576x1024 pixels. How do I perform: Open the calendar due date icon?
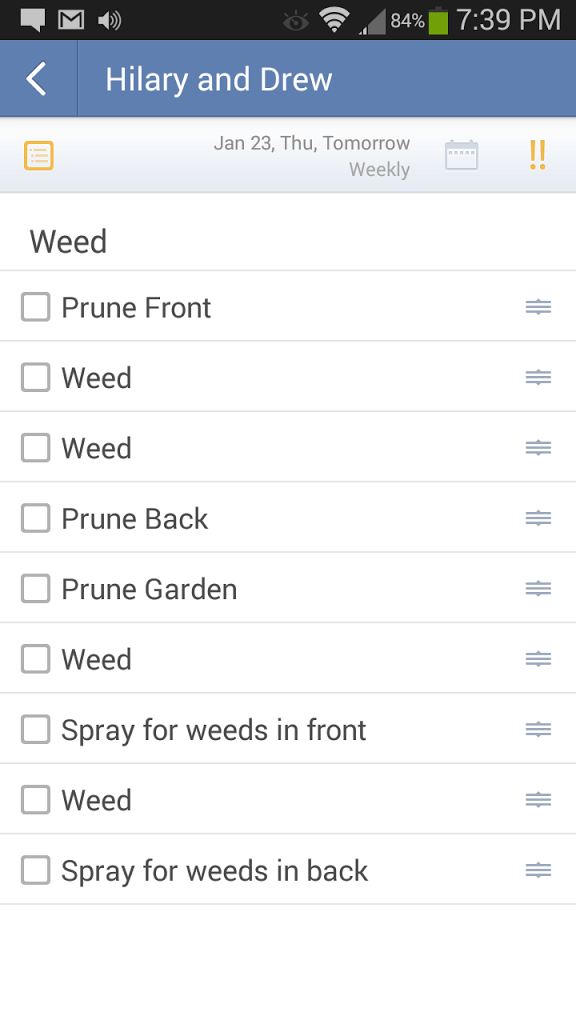pos(462,155)
